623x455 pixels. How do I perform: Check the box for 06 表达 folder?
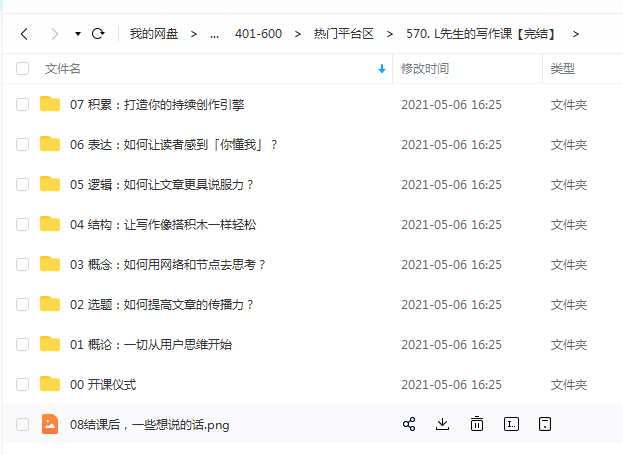(22, 144)
